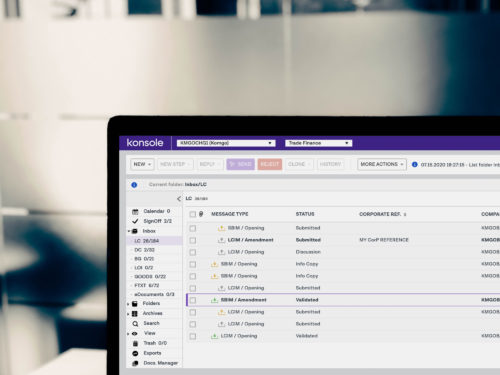
Task: Click the NEW button
Action: 142,164
